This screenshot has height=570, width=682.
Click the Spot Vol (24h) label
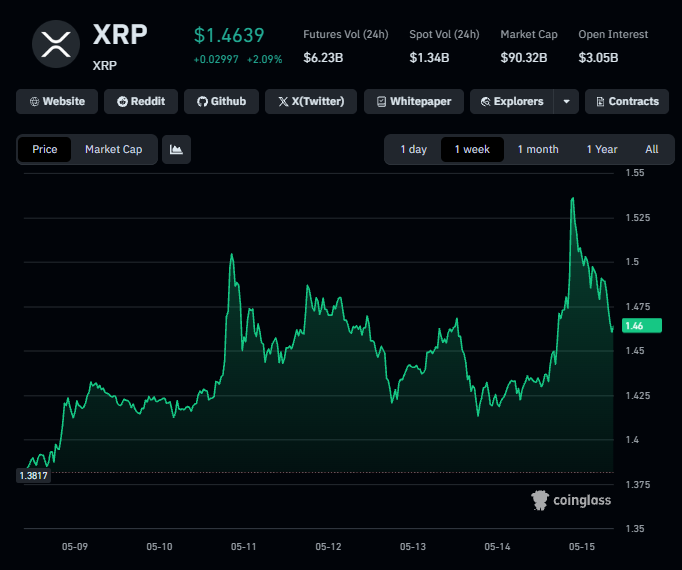[444, 34]
